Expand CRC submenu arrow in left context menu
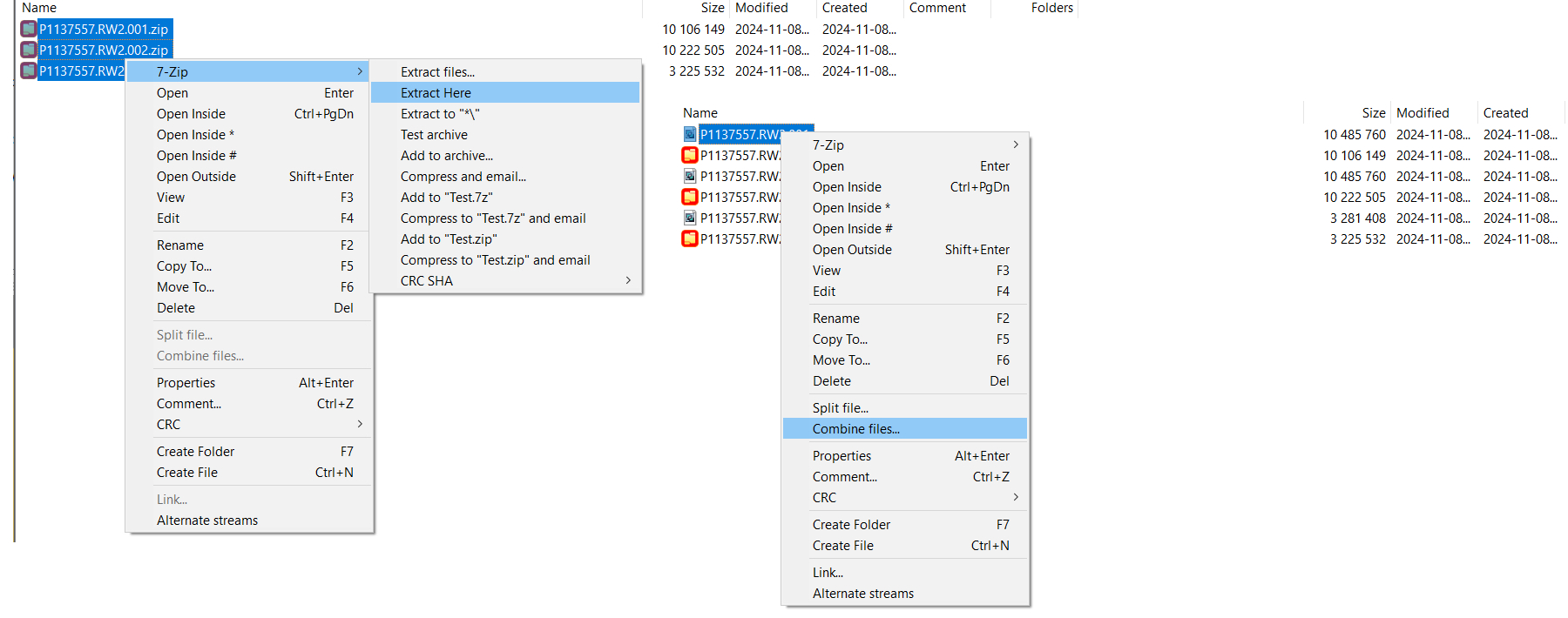The width and height of the screenshot is (1568, 618). pyautogui.click(x=360, y=424)
